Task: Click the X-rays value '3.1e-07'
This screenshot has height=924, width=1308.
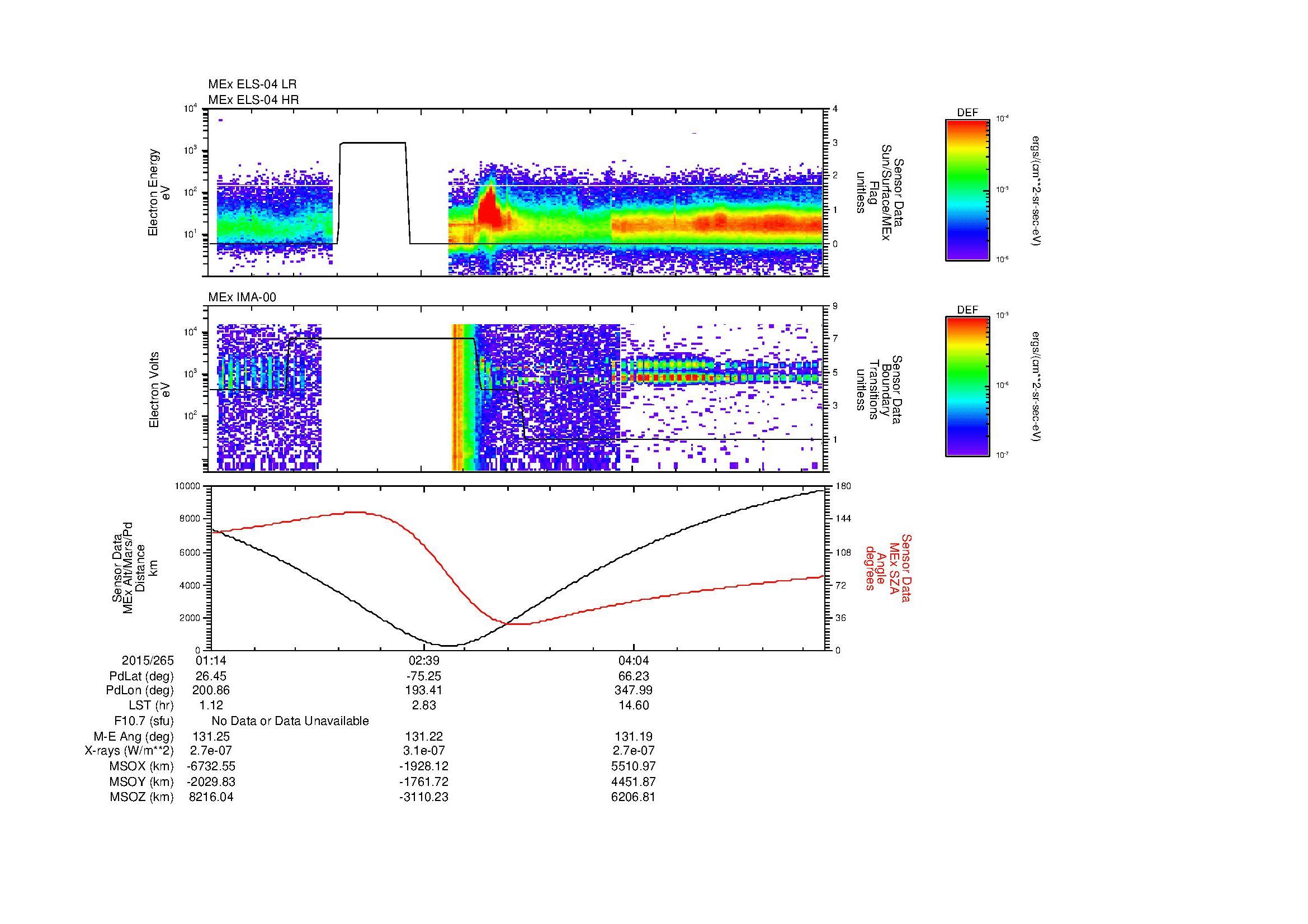Action: pos(424,751)
